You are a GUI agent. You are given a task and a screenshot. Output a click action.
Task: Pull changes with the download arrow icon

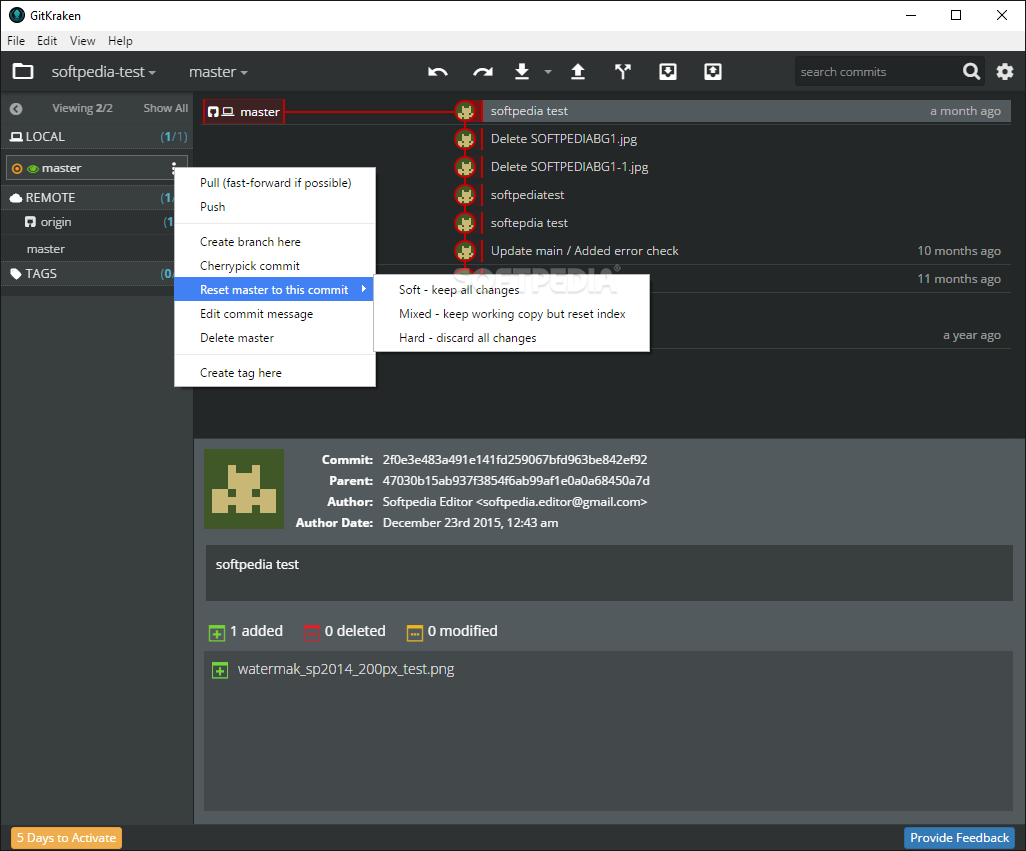click(x=522, y=71)
